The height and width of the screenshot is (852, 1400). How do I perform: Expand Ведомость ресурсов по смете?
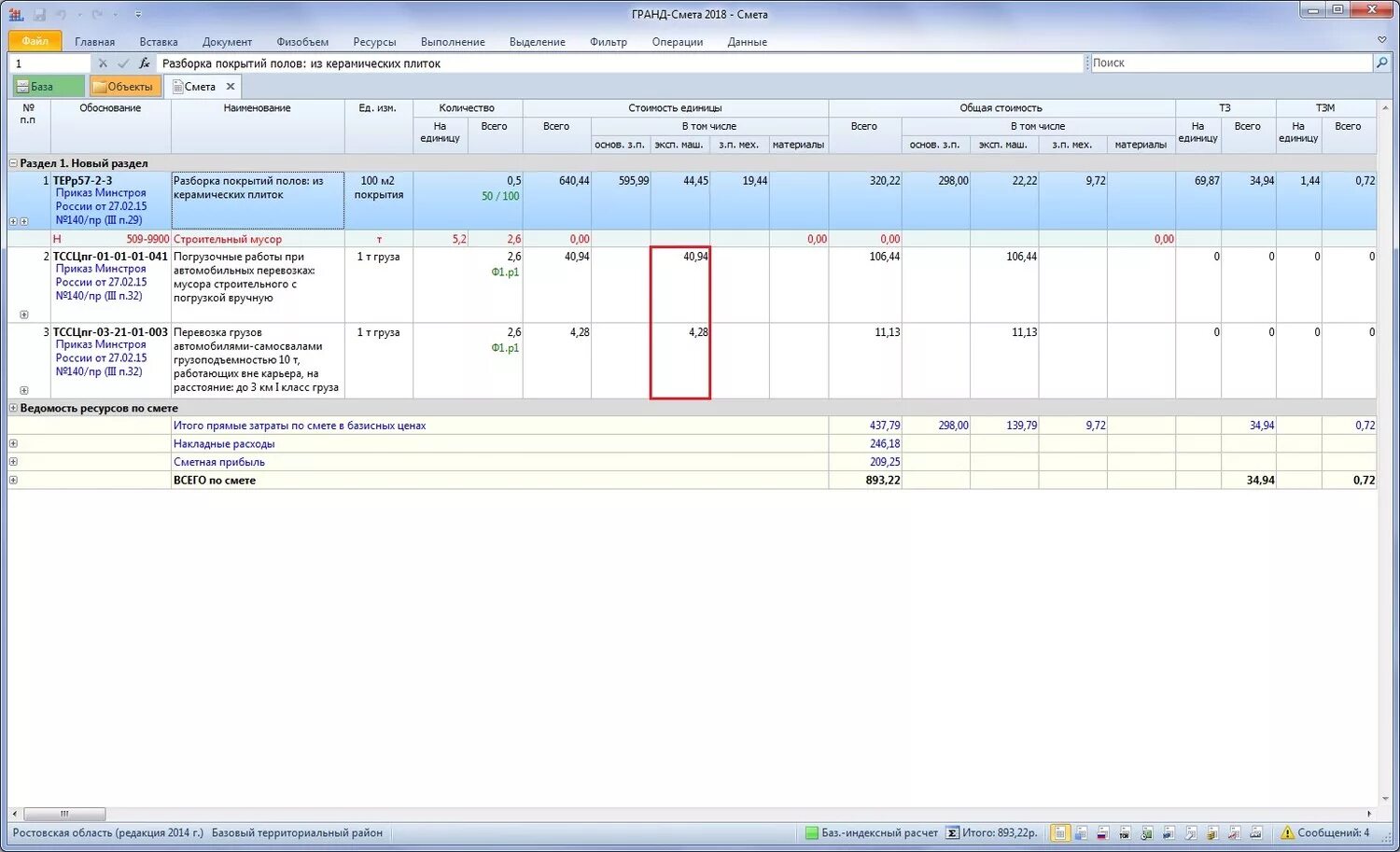tap(13, 408)
